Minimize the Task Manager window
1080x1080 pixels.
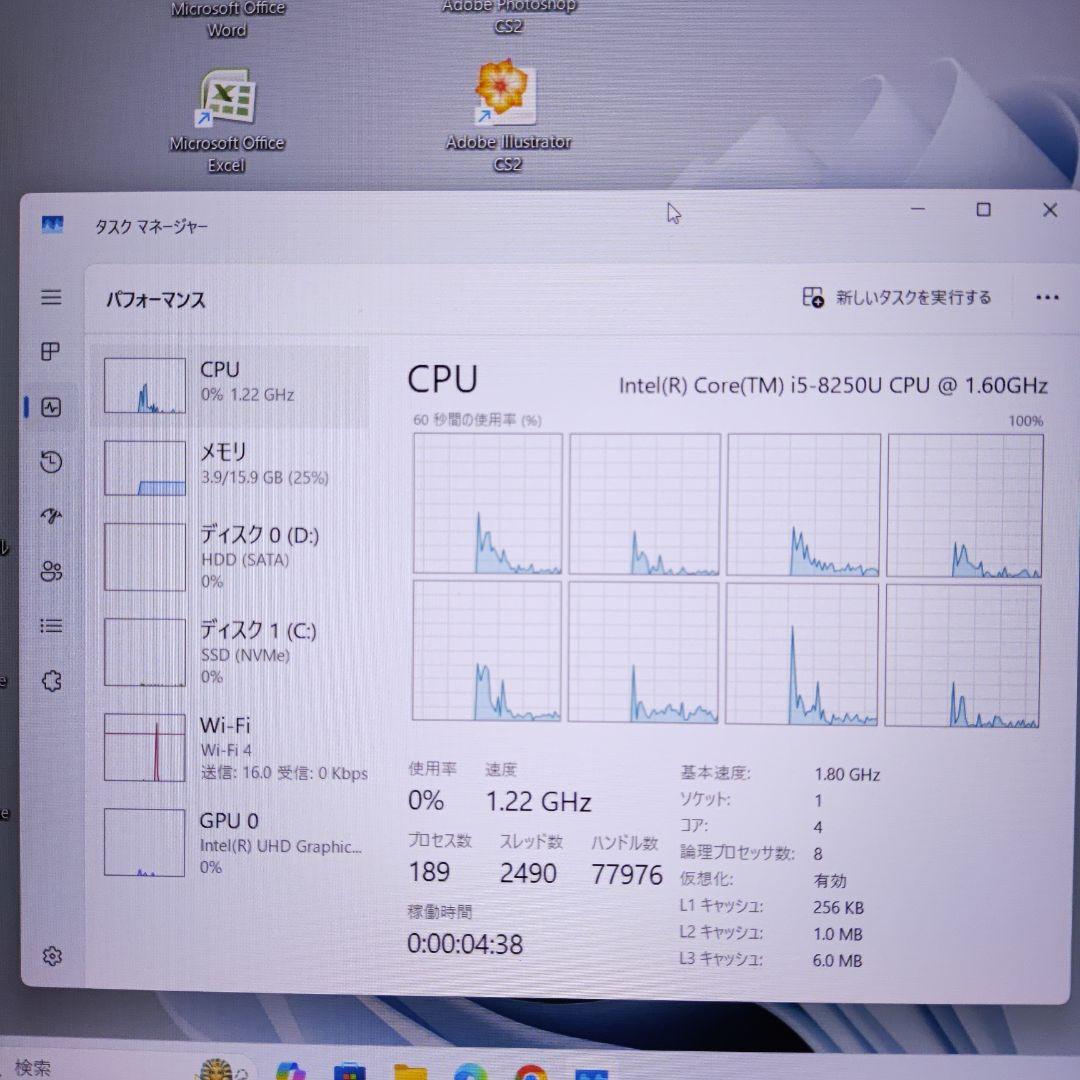[917, 209]
